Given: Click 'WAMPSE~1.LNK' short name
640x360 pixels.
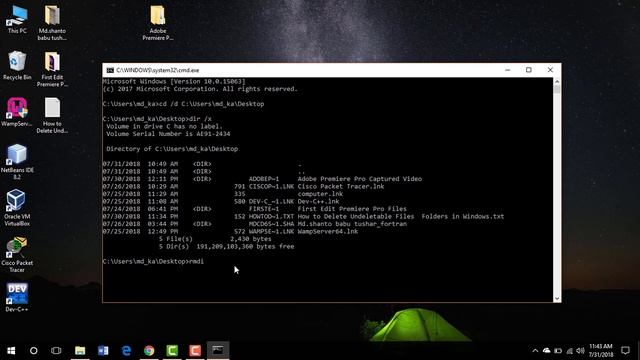Looking at the screenshot, I should point(271,231).
